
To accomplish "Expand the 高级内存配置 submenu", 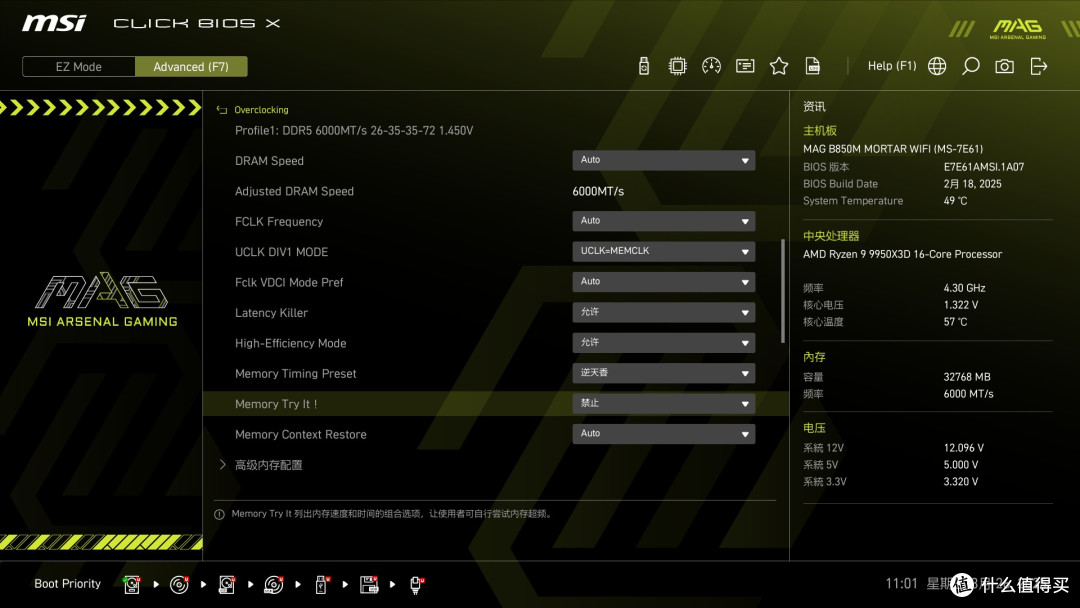I will pos(269,465).
